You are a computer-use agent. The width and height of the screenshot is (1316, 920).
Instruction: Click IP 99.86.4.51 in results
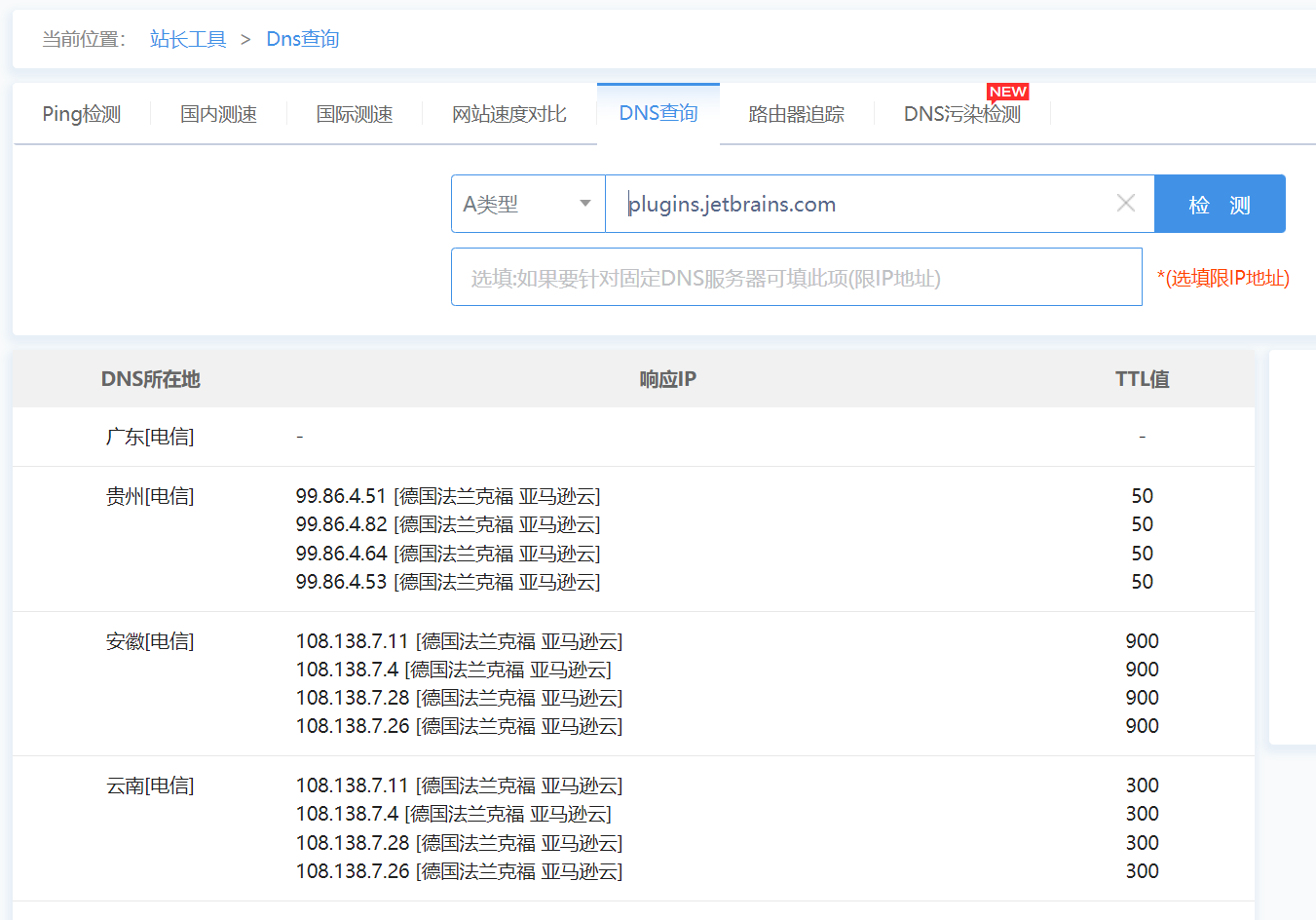coord(341,496)
